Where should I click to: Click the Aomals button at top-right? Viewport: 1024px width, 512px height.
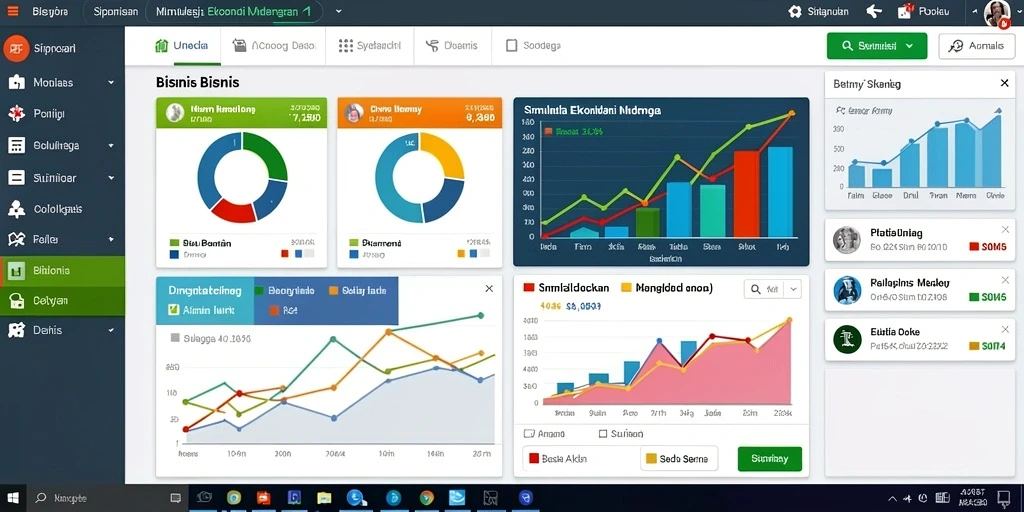coord(976,46)
